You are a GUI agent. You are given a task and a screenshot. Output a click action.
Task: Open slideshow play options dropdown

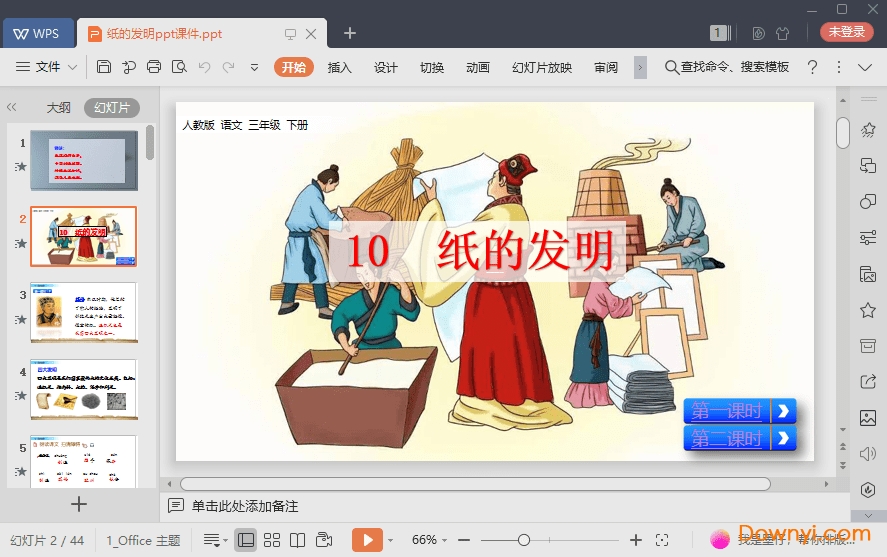point(390,541)
